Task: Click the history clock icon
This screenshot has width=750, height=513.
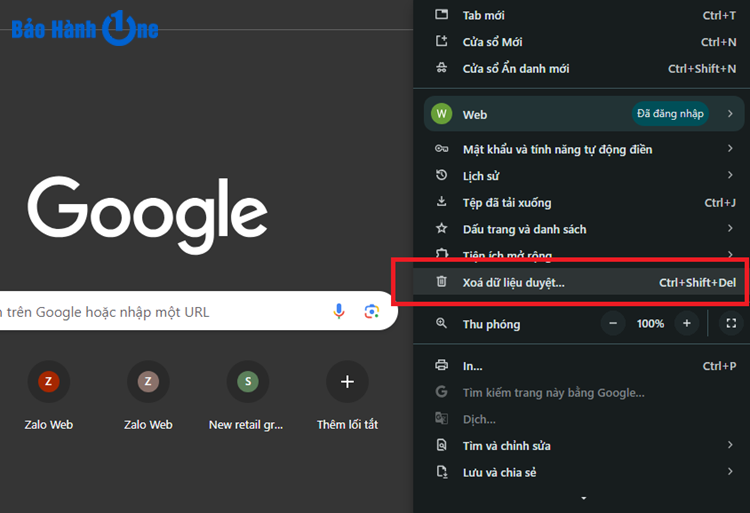Action: pos(441,175)
